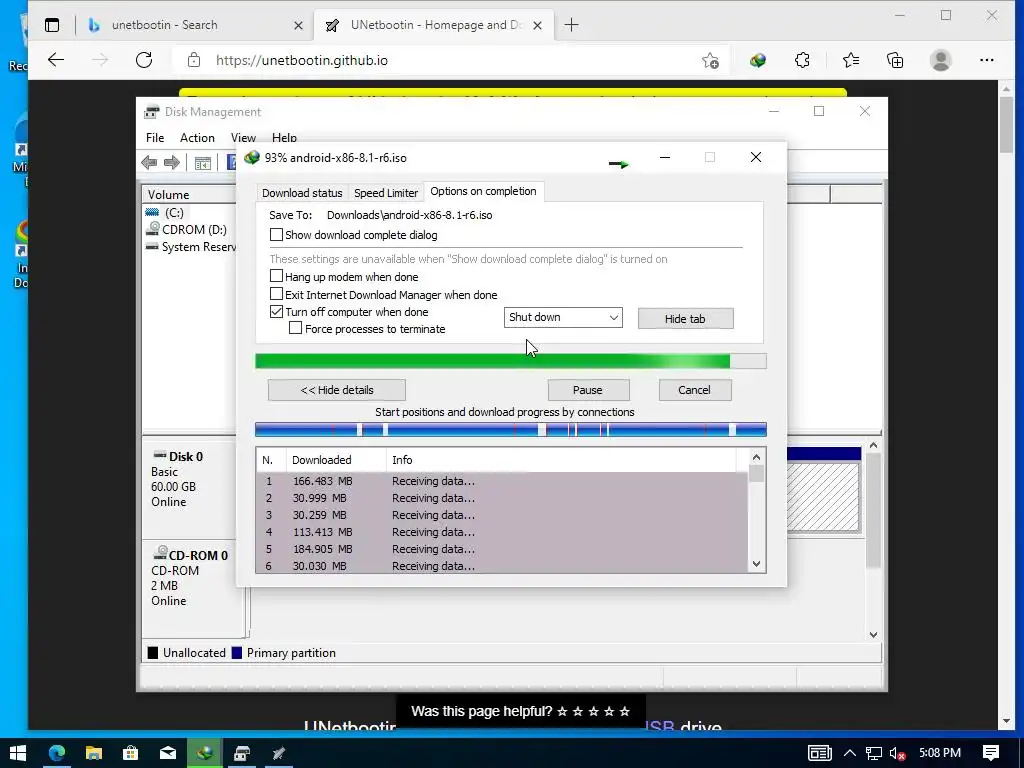This screenshot has width=1024, height=768.
Task: Open Action menu in Disk Management
Action: [x=197, y=138]
